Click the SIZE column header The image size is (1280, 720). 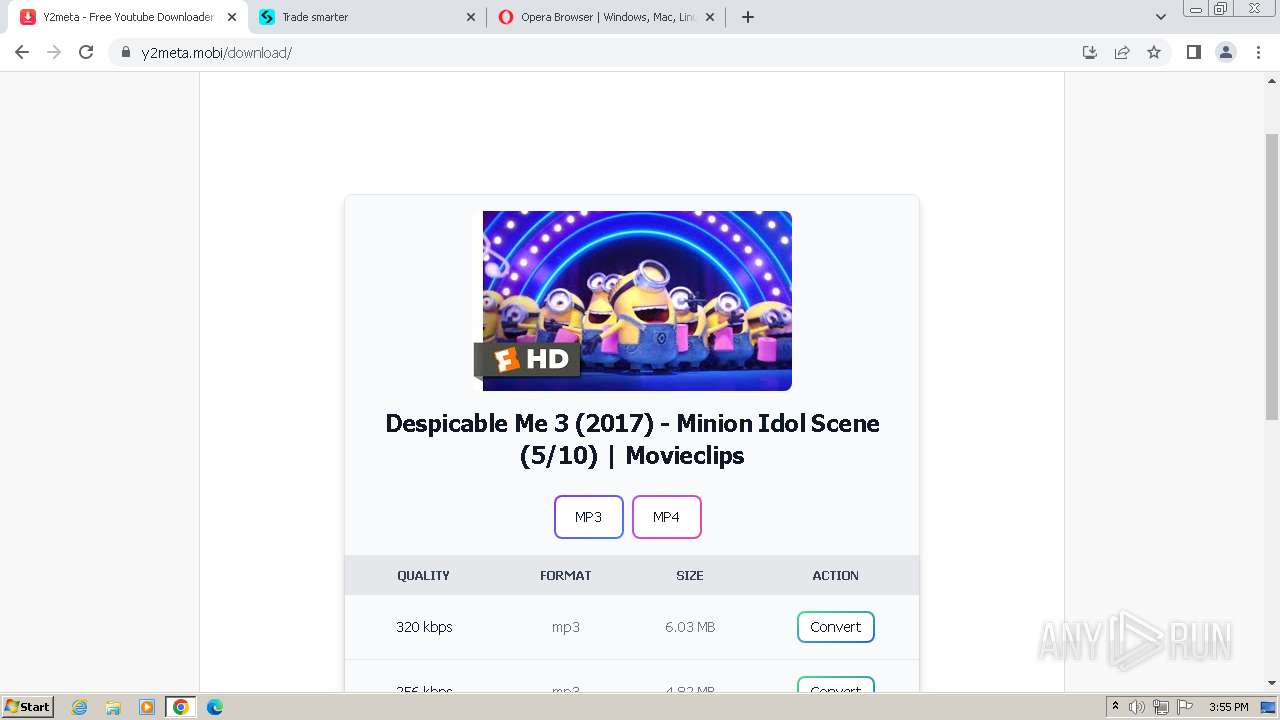pos(690,576)
